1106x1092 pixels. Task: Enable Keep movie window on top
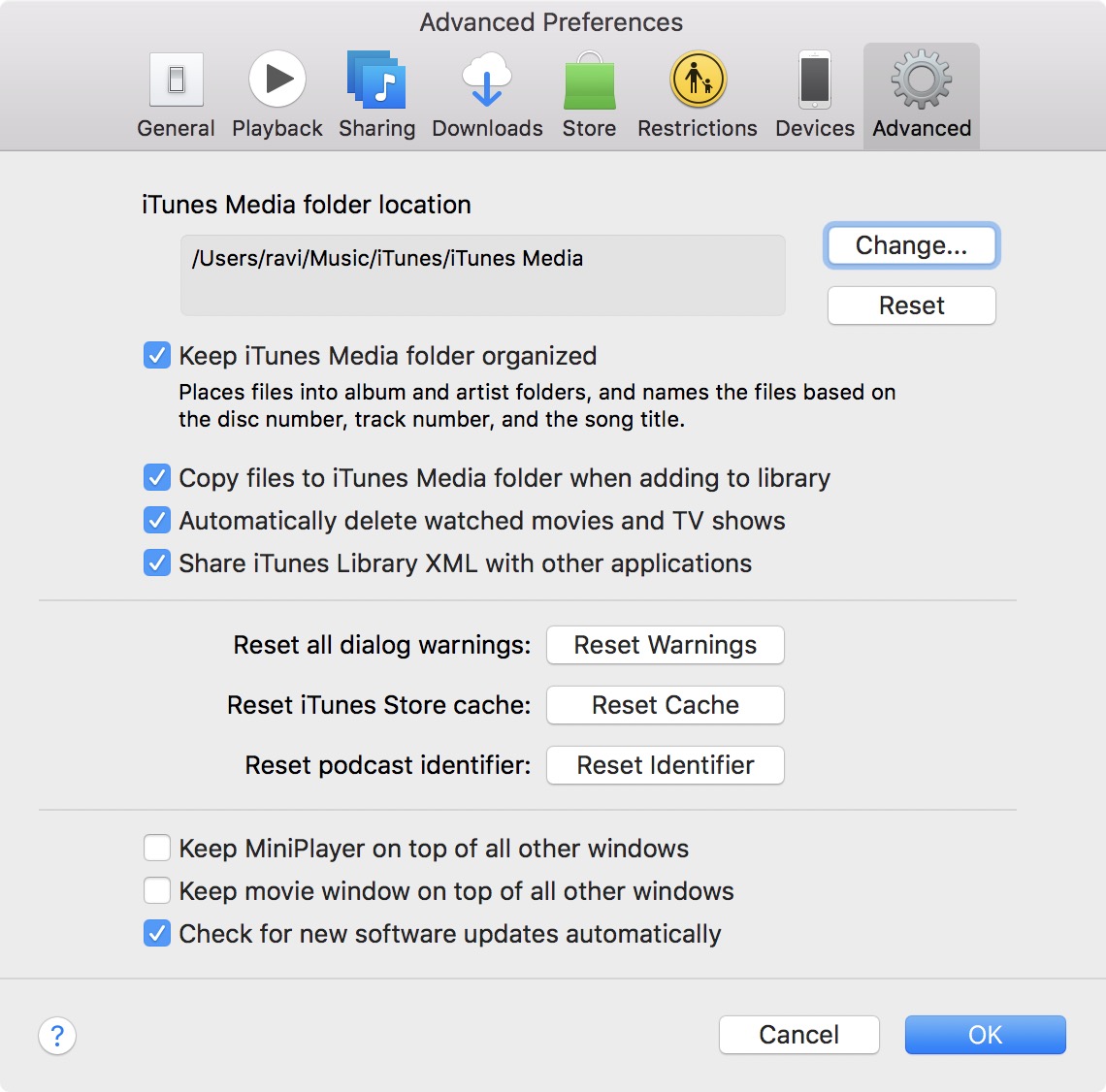click(156, 890)
